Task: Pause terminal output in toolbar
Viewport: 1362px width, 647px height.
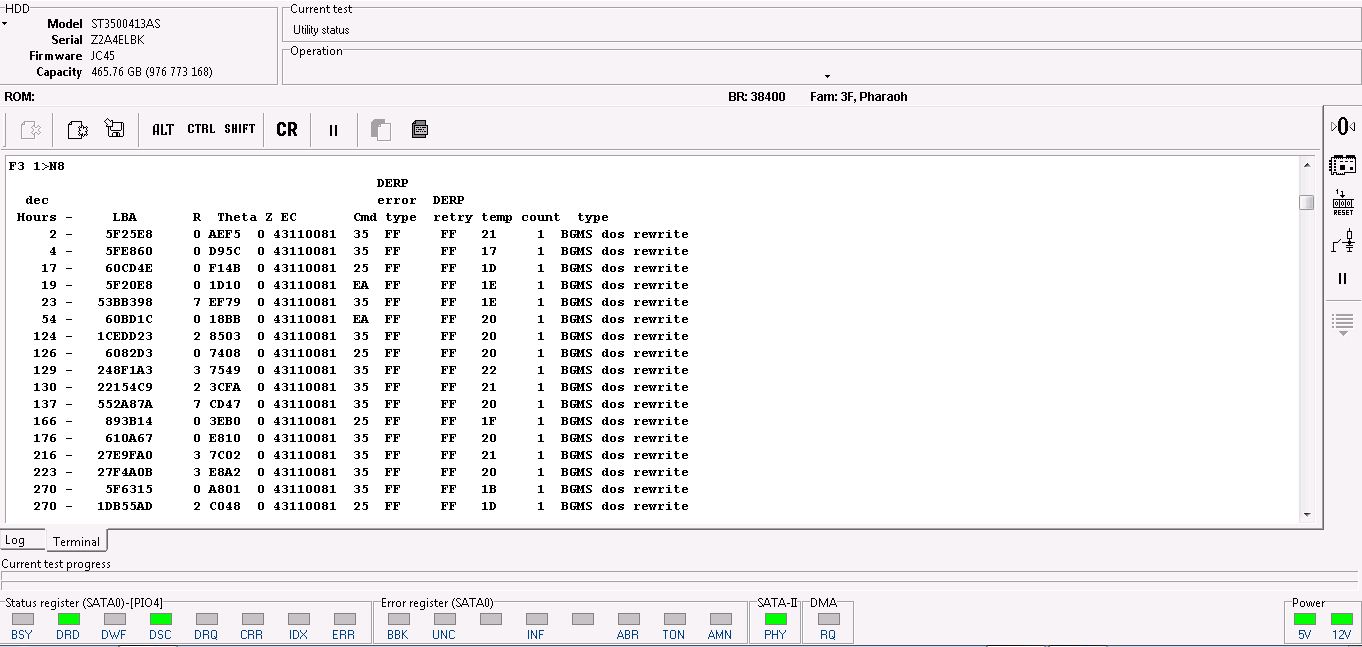Action: coord(333,130)
